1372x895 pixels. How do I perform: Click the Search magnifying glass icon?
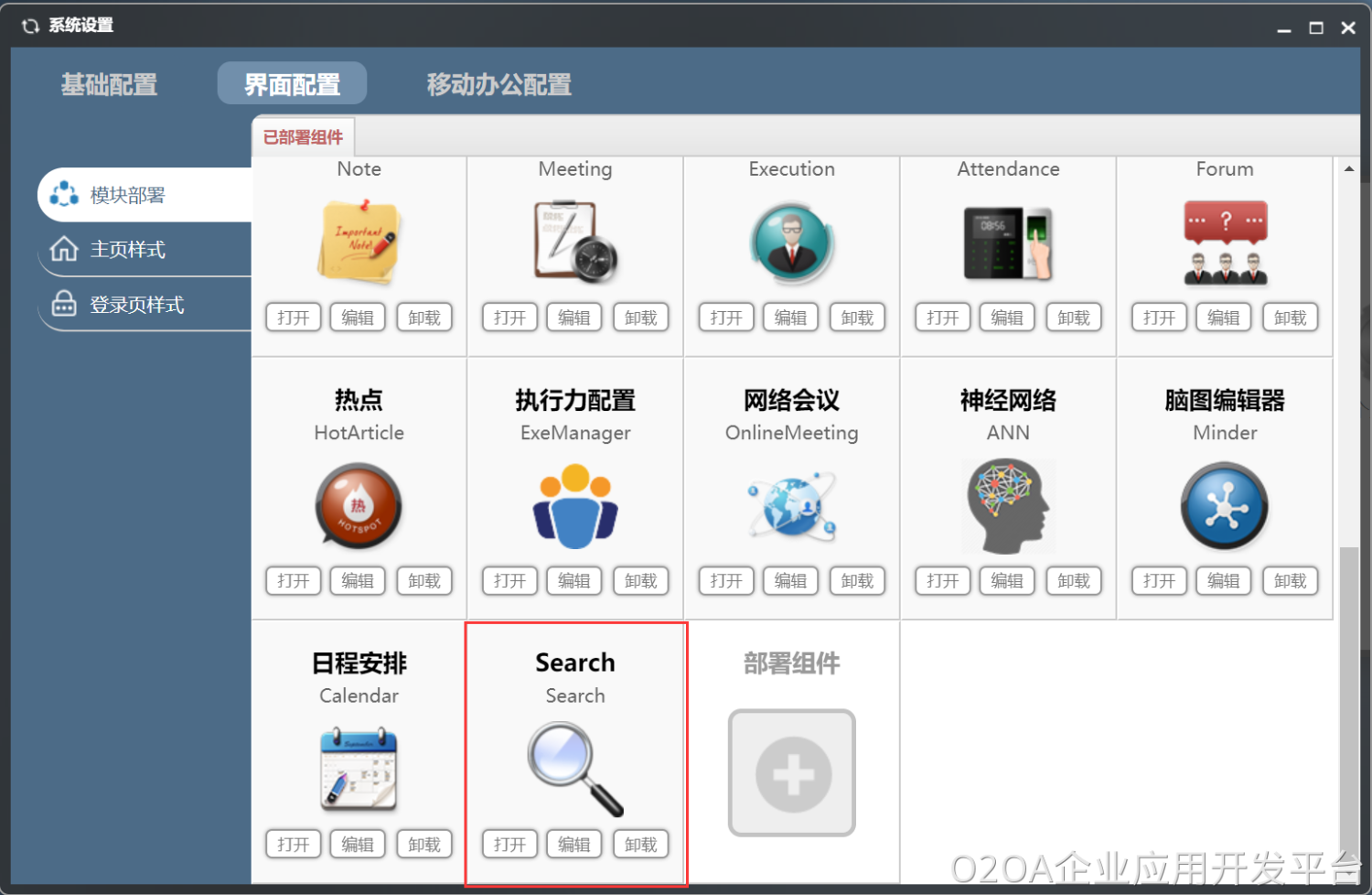click(x=575, y=769)
